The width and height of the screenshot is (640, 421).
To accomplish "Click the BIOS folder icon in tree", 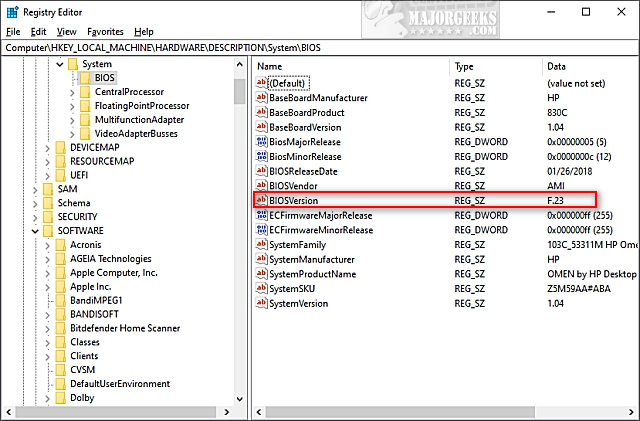I will (x=85, y=78).
